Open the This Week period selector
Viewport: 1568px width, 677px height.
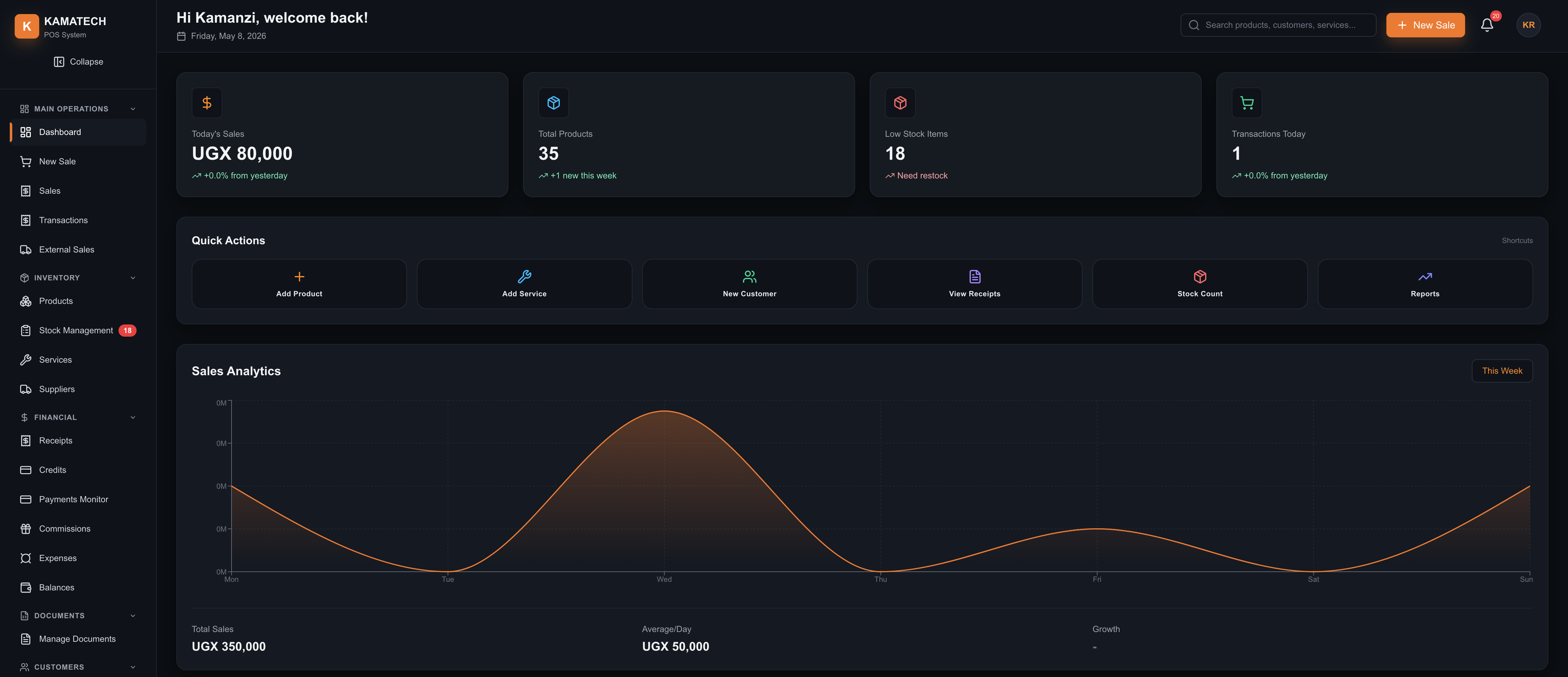click(1502, 371)
